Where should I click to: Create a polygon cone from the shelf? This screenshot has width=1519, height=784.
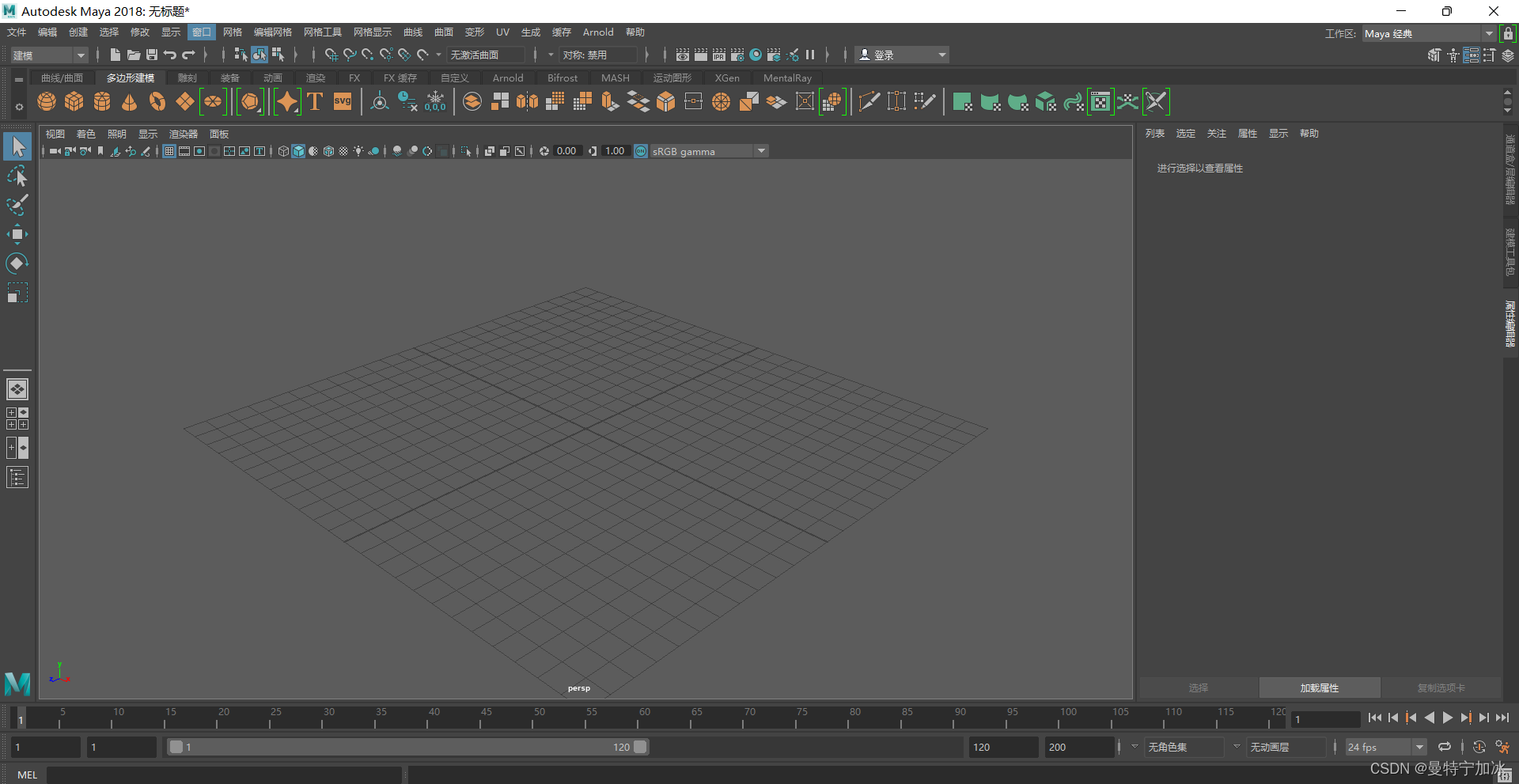(129, 101)
